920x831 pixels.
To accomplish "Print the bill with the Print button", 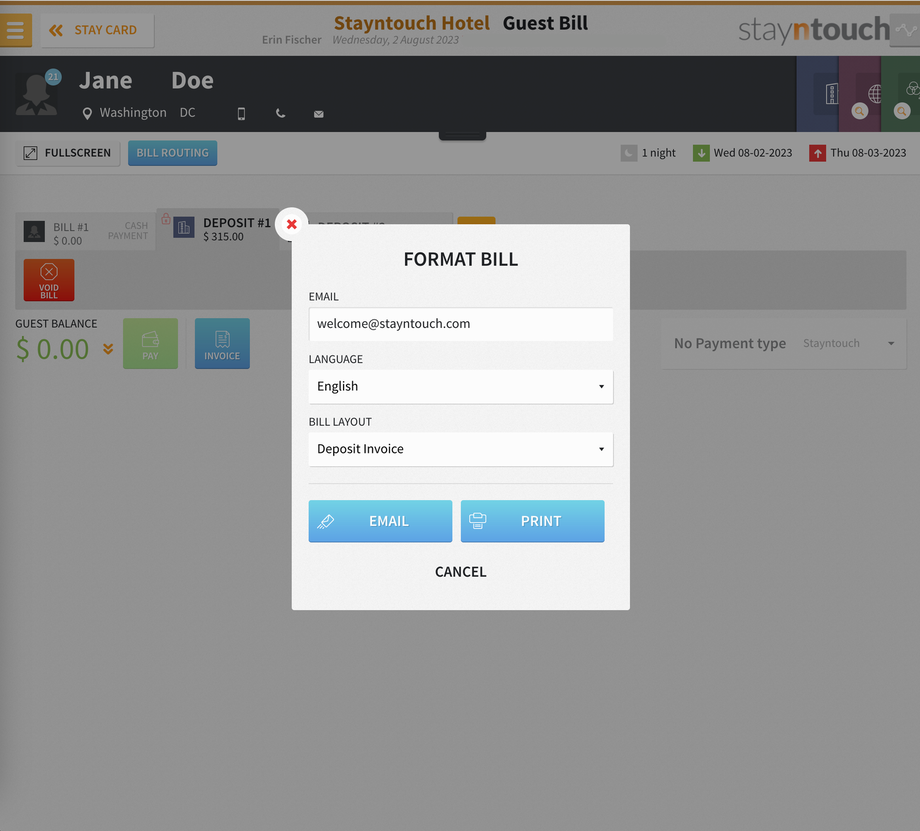I will tap(532, 521).
